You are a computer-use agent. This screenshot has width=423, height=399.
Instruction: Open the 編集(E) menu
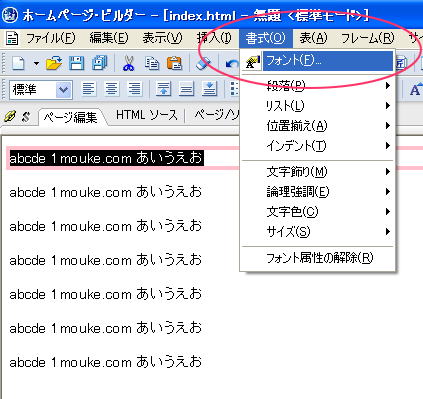109,38
